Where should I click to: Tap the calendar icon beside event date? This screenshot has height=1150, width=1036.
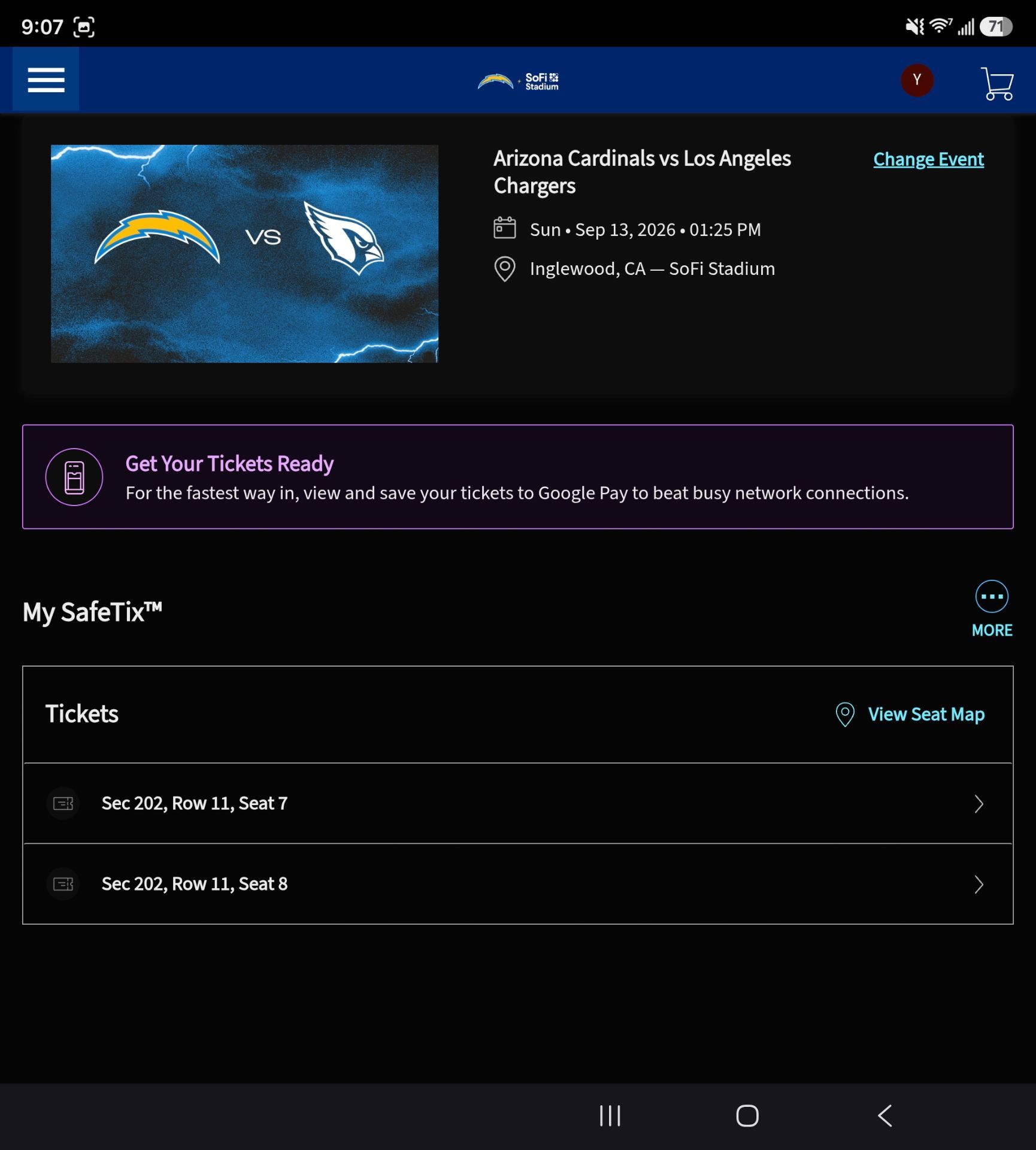pos(504,228)
